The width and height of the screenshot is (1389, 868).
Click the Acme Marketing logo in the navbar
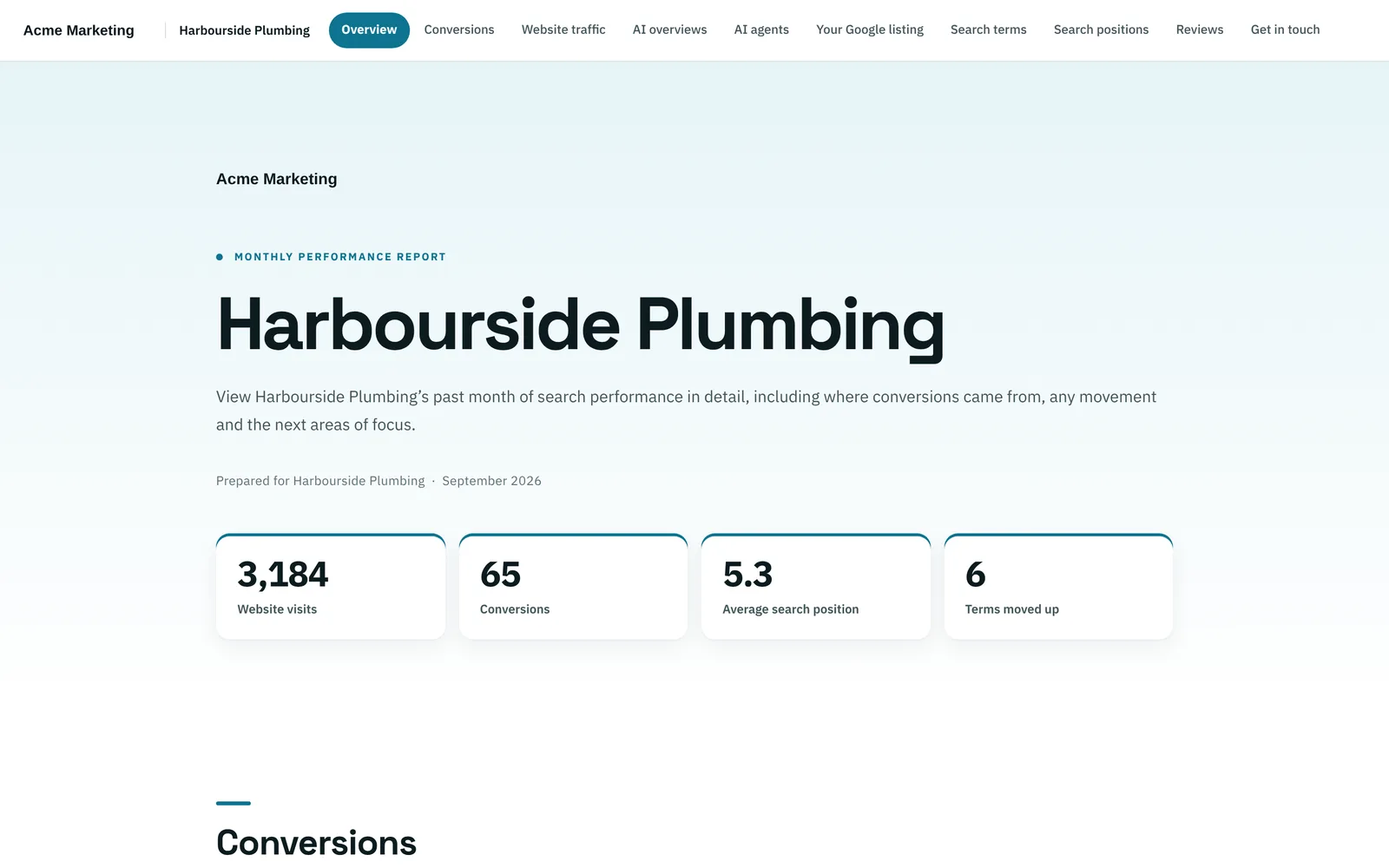click(79, 30)
